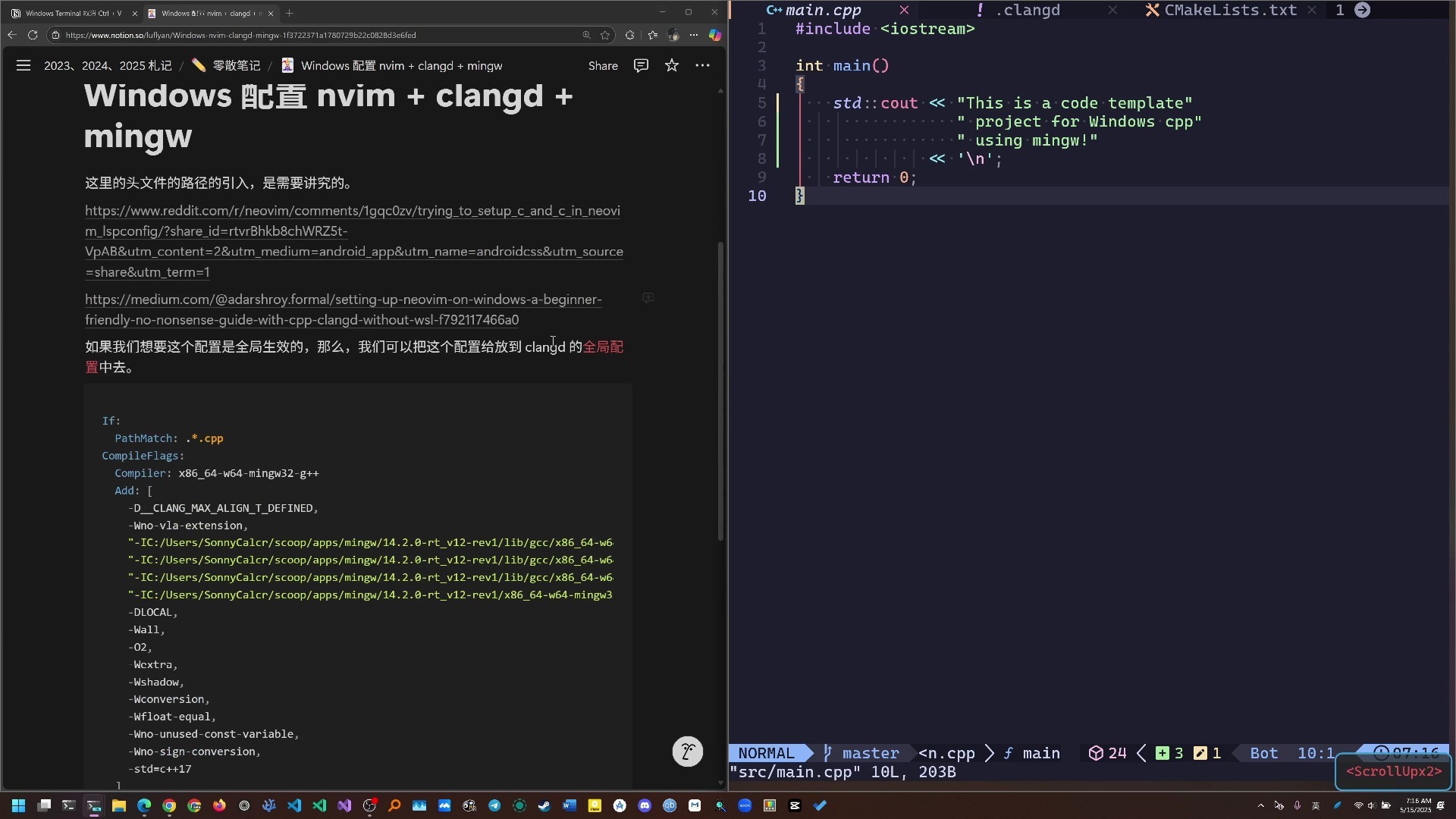
Task: Open the '2023、2024、2025 札记' breadcrumb
Action: click(108, 66)
